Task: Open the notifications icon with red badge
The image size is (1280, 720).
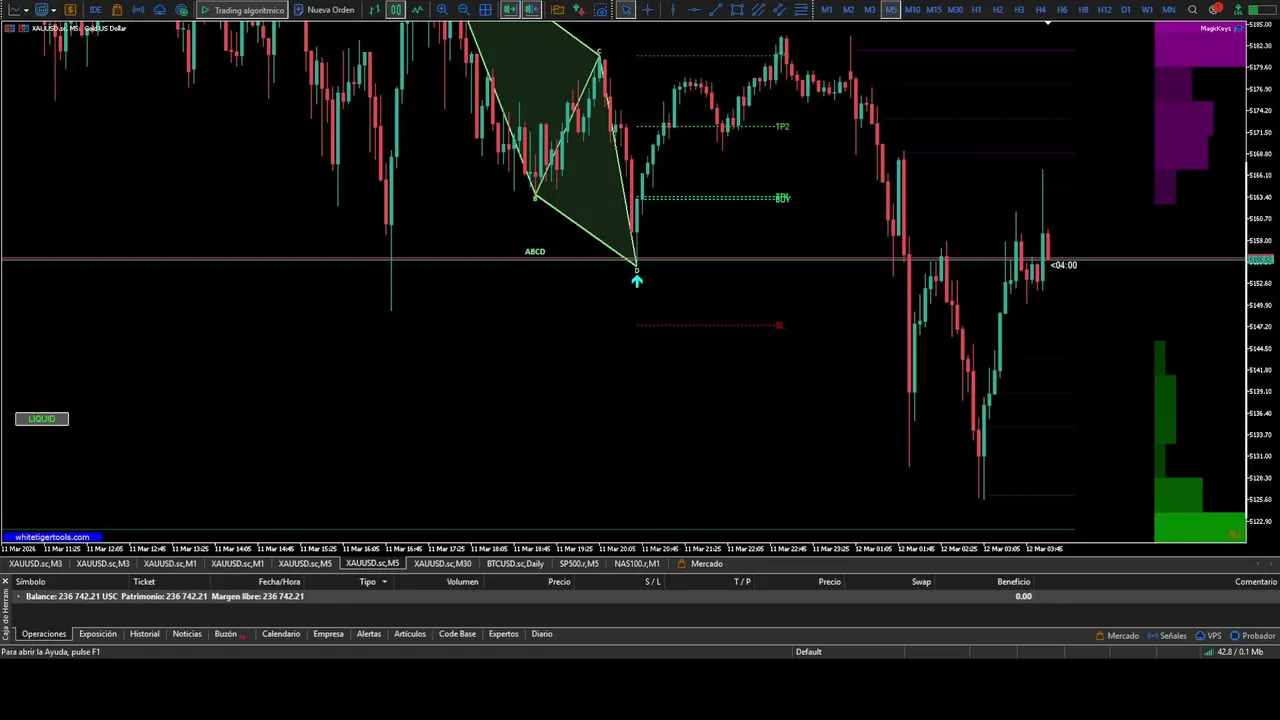Action: pyautogui.click(x=1215, y=10)
